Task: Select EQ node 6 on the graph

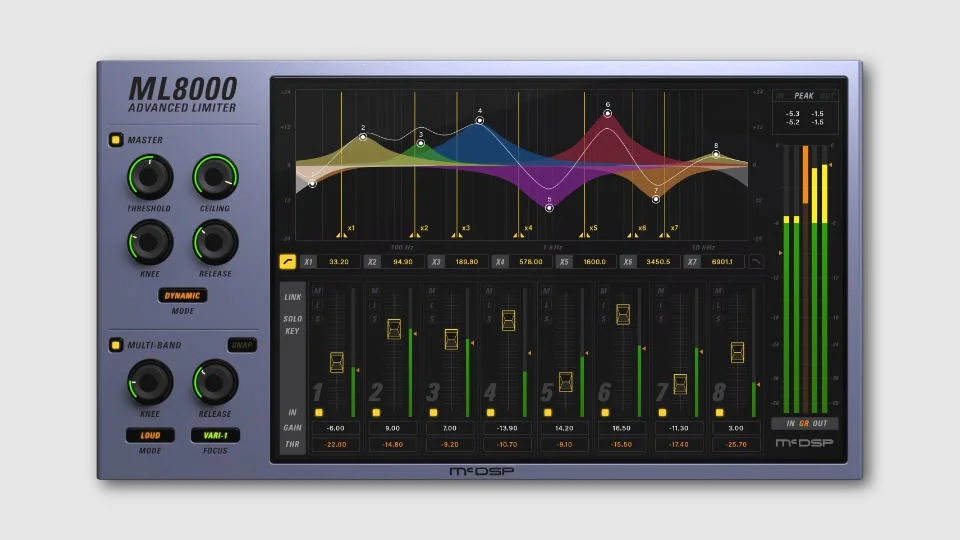Action: coord(608,113)
